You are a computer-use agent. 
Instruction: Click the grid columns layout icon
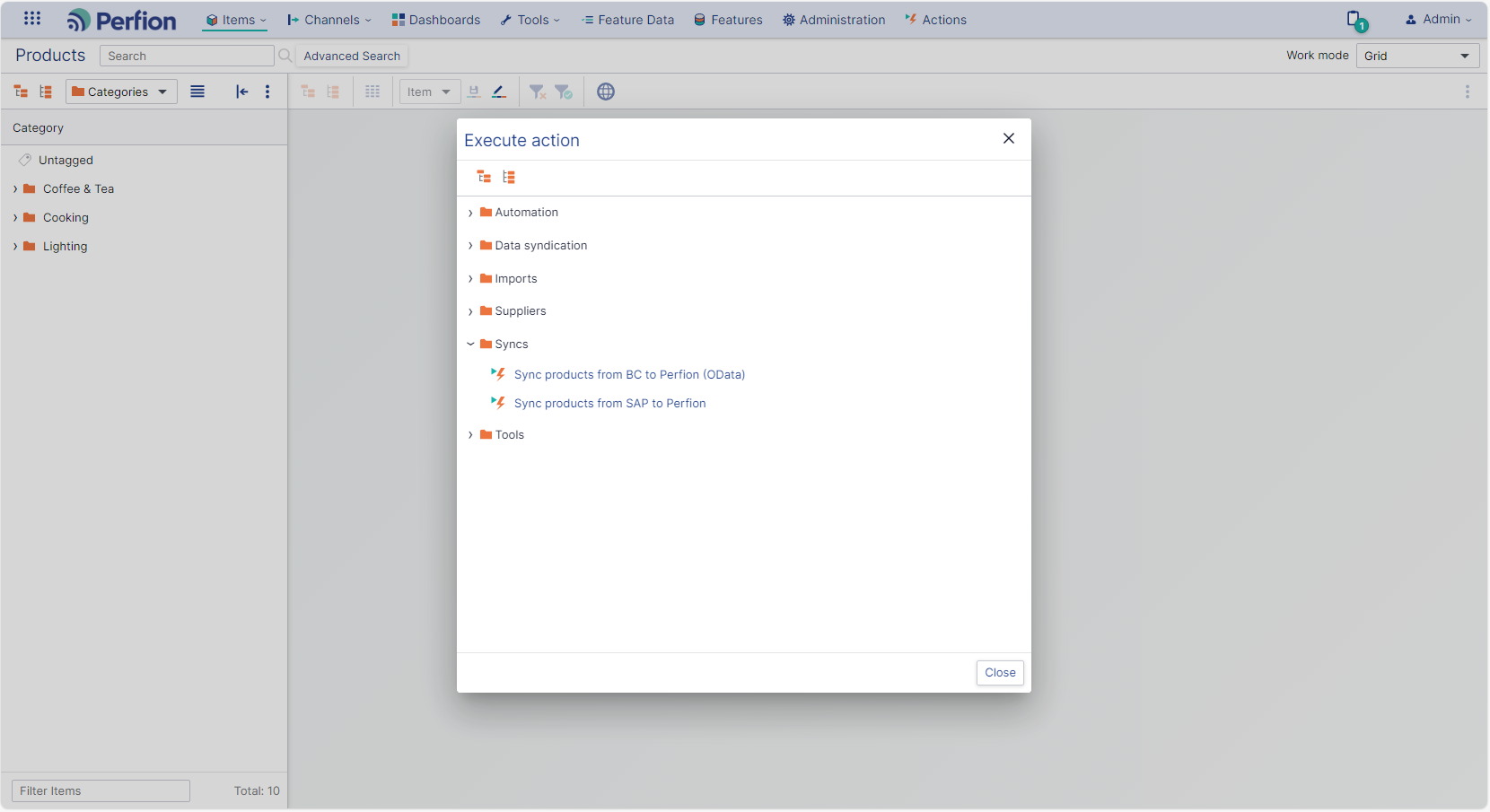point(372,92)
